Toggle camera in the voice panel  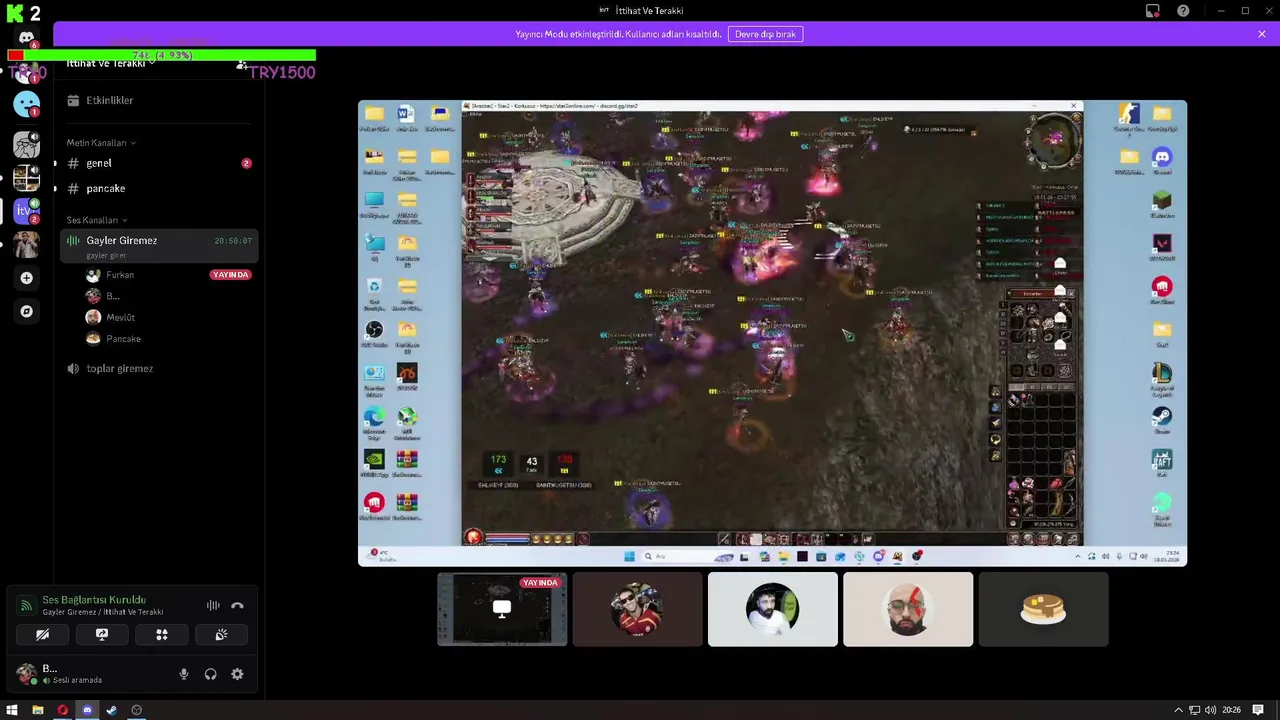pos(42,634)
